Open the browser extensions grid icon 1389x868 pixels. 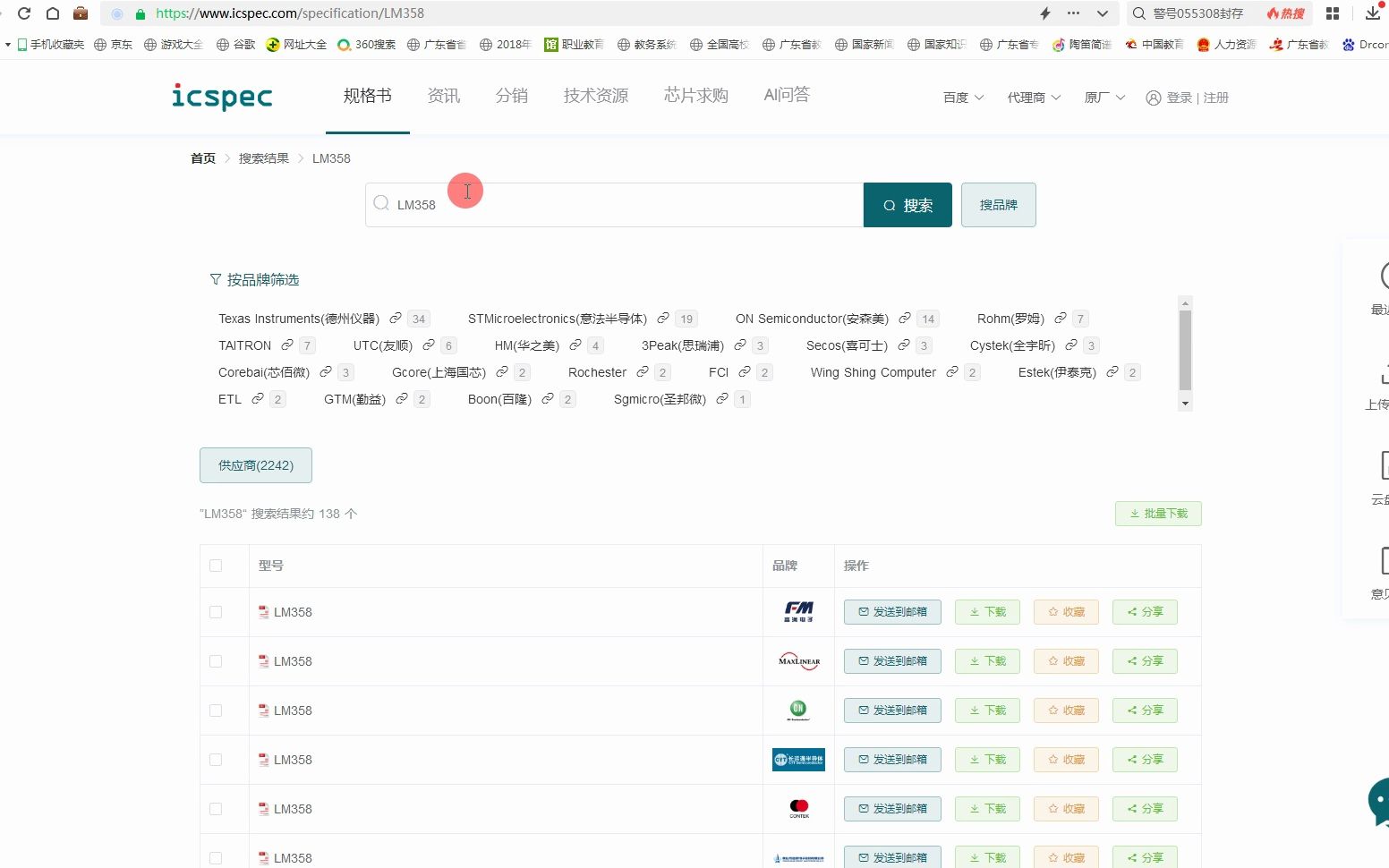(x=1333, y=13)
